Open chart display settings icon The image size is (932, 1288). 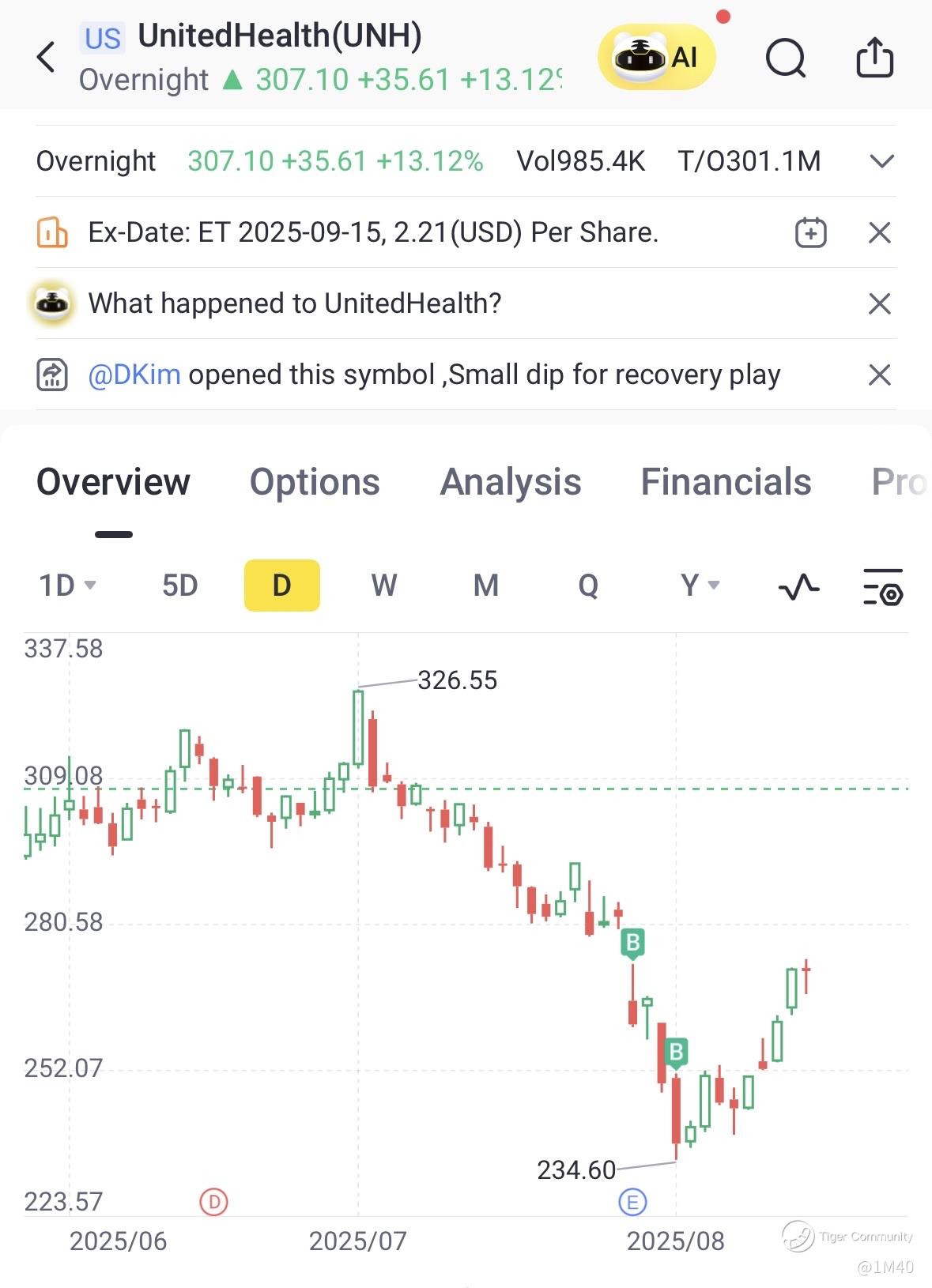click(883, 586)
